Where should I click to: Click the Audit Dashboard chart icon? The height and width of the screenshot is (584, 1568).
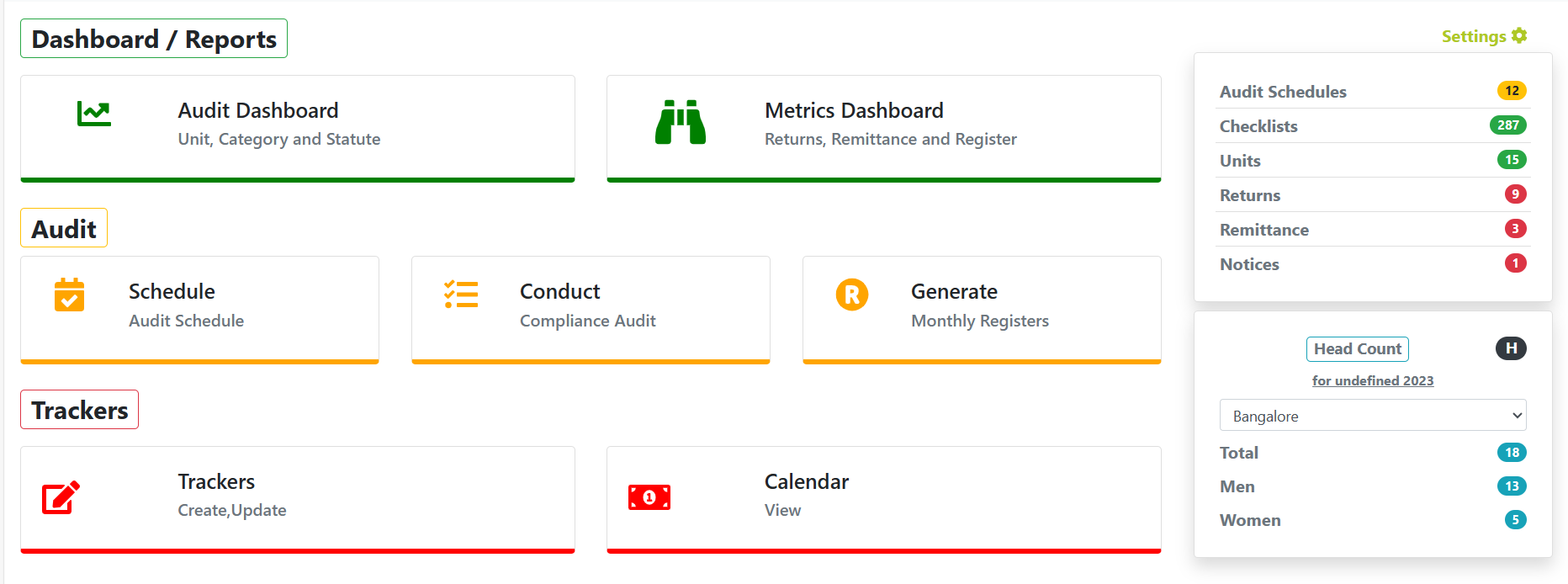pyautogui.click(x=93, y=114)
